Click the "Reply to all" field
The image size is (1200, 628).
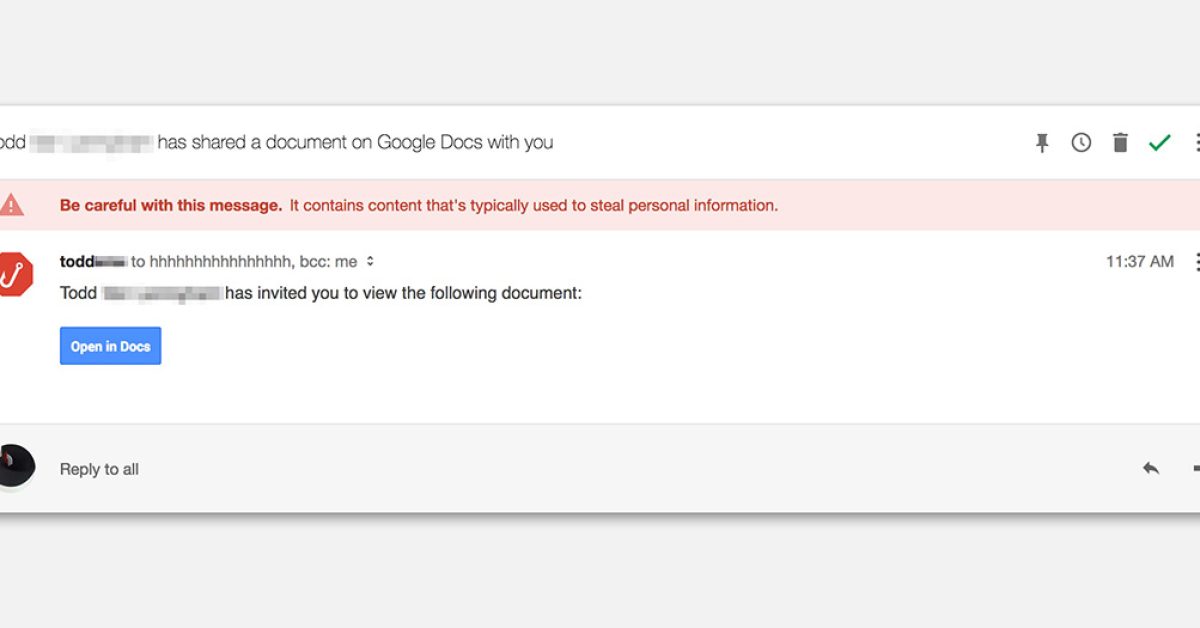[99, 469]
